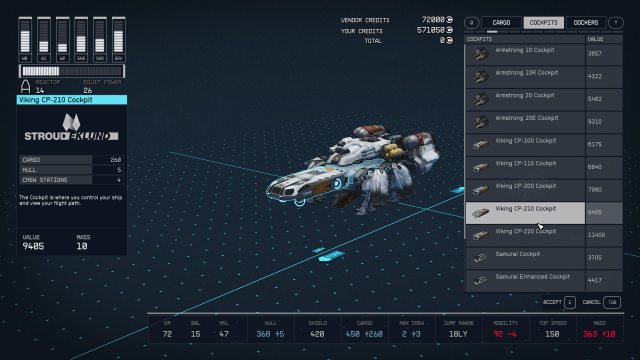Click the Mass 363 +10 stat
640x360 pixels.
pos(599,330)
